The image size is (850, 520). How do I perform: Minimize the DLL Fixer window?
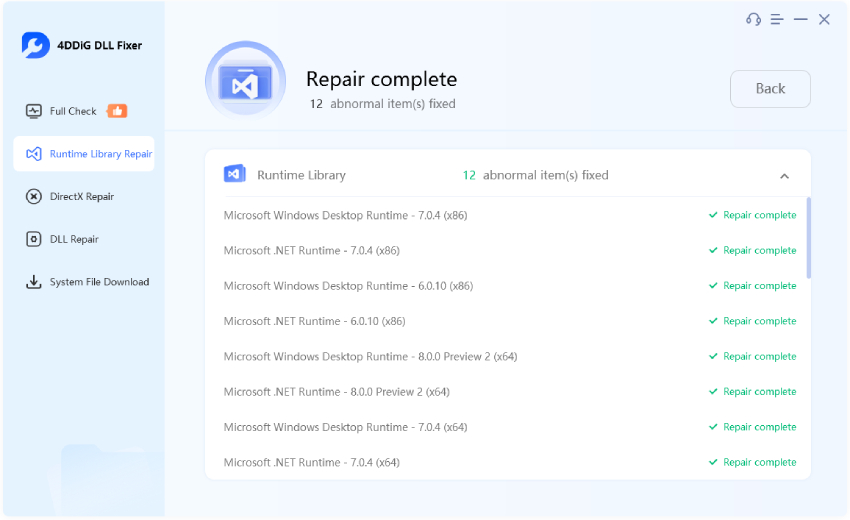click(801, 20)
